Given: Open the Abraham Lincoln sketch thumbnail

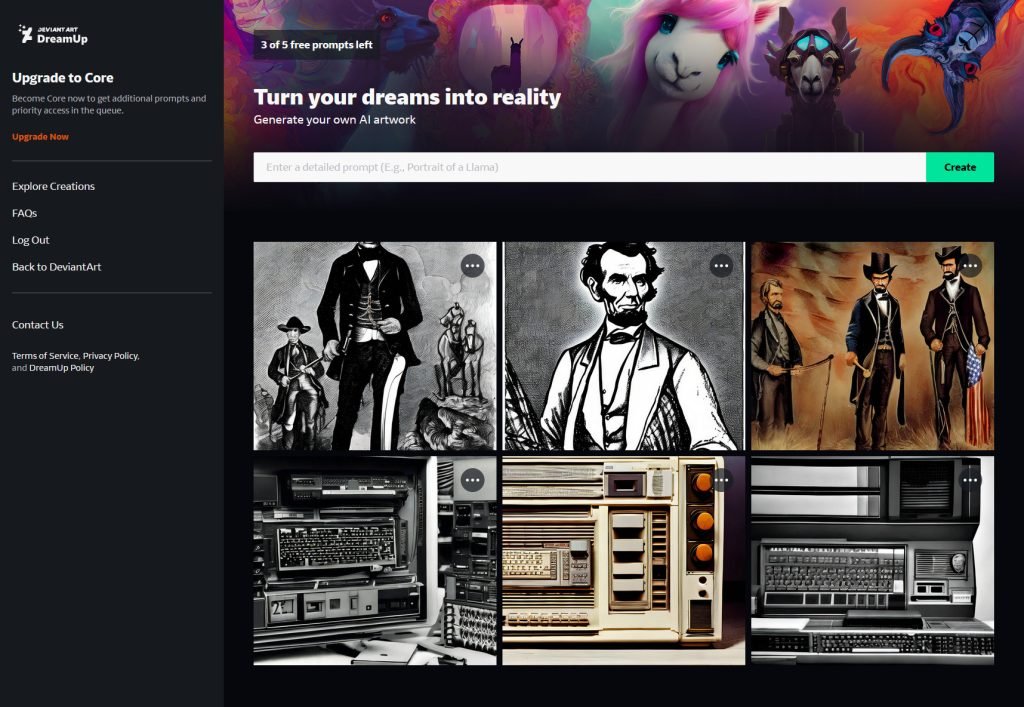Looking at the screenshot, I should (x=623, y=346).
